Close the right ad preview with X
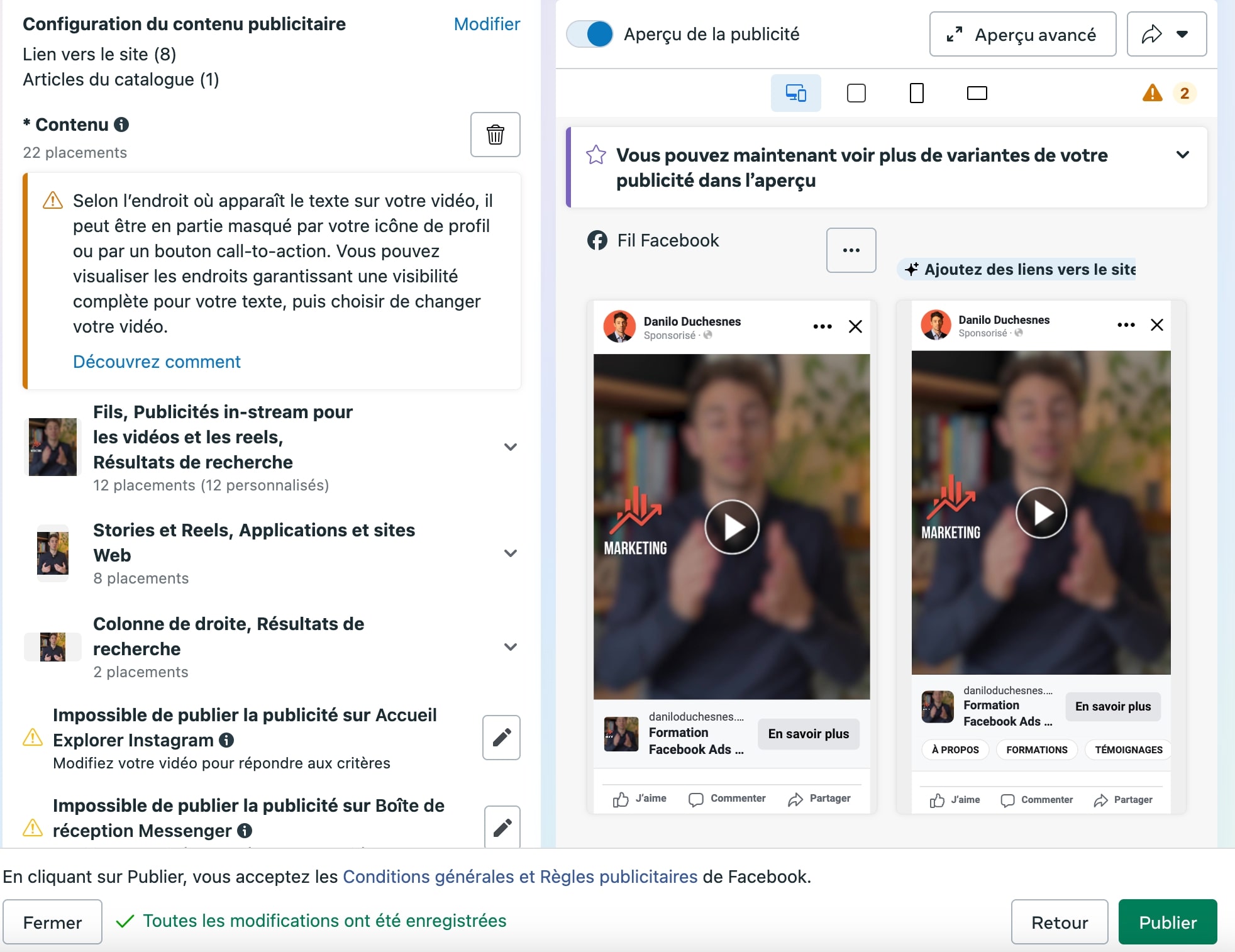The height and width of the screenshot is (952, 1235). click(x=1157, y=324)
